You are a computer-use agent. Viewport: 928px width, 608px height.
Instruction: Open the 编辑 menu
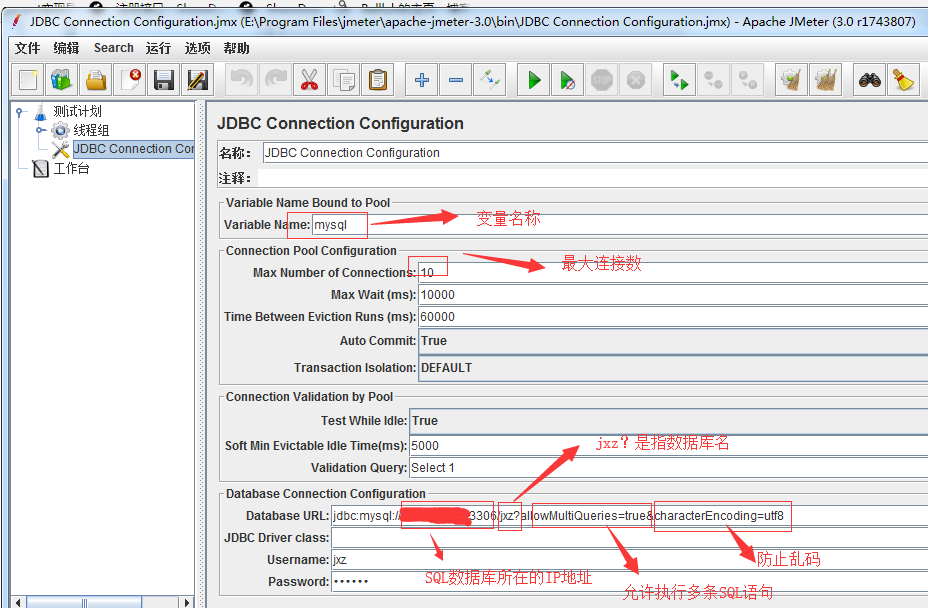(66, 48)
